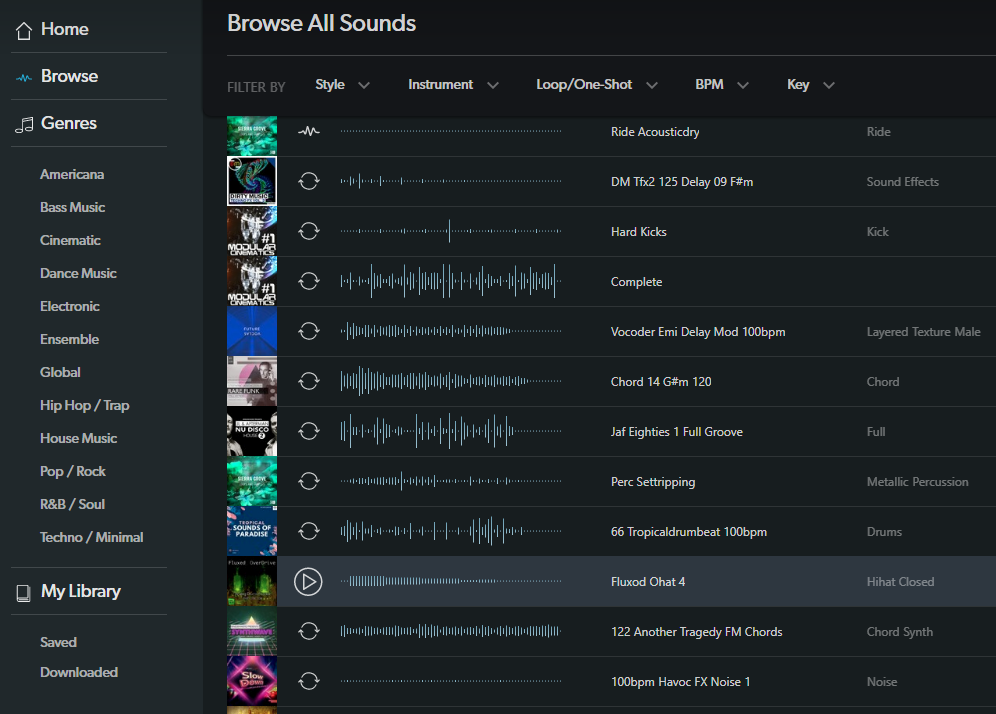Open Modular Cinematics artwork for Hard Kicks
The image size is (996, 714).
(x=252, y=231)
